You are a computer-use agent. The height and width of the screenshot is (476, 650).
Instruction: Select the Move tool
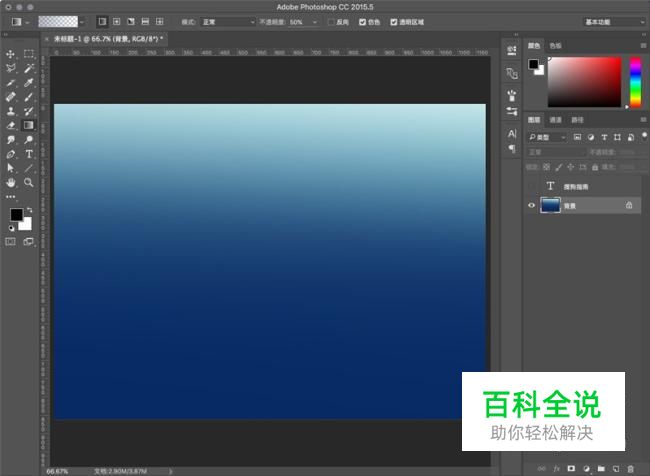pos(11,54)
